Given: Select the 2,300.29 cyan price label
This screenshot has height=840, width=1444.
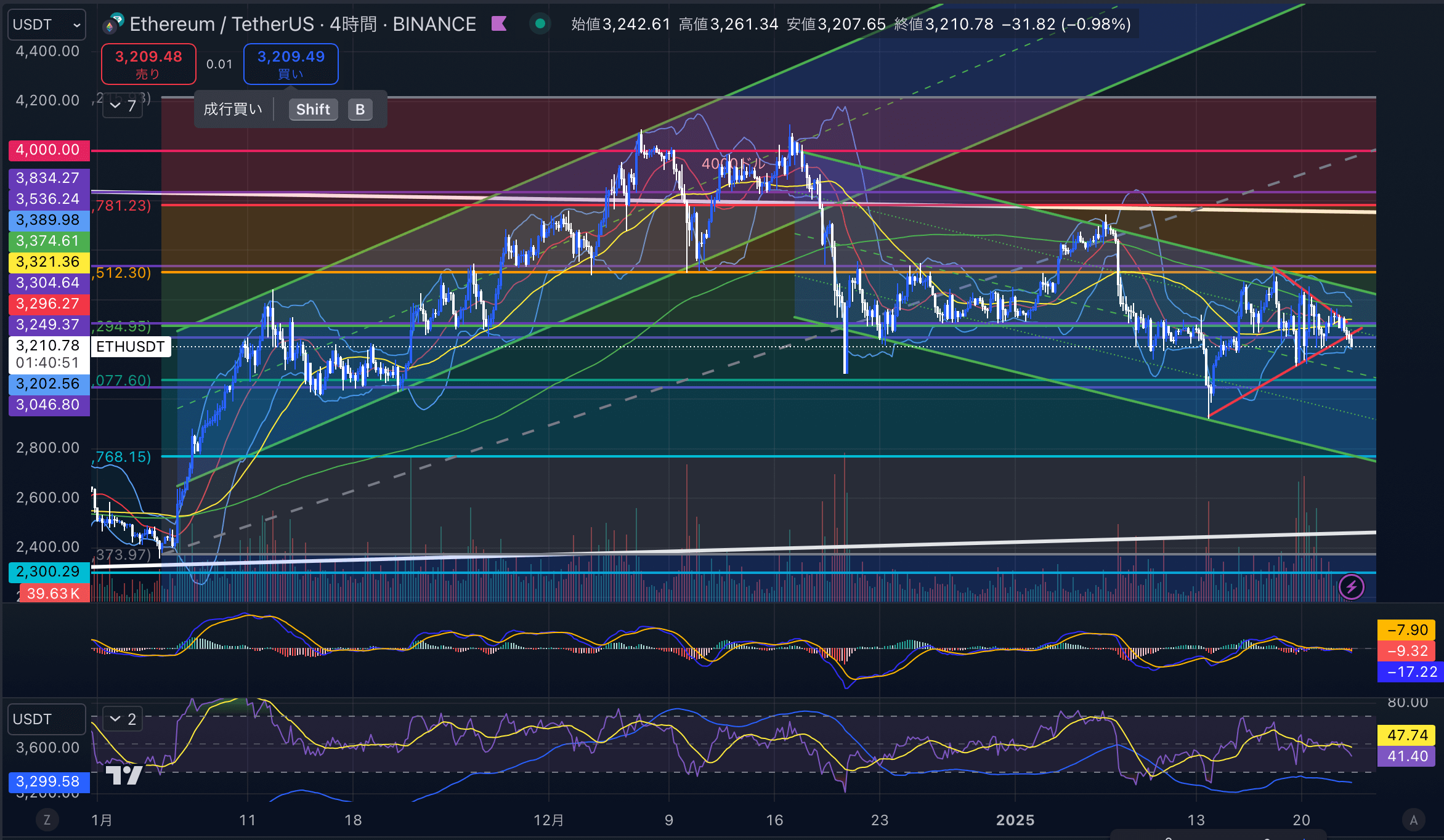Looking at the screenshot, I should coord(49,571).
